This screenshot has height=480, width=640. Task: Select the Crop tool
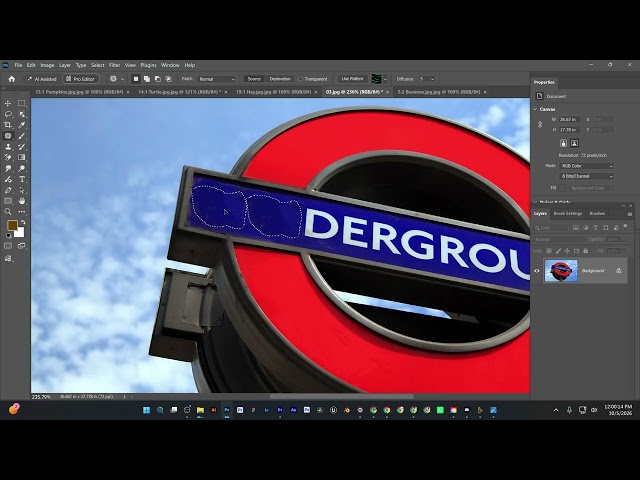pyautogui.click(x=8, y=125)
